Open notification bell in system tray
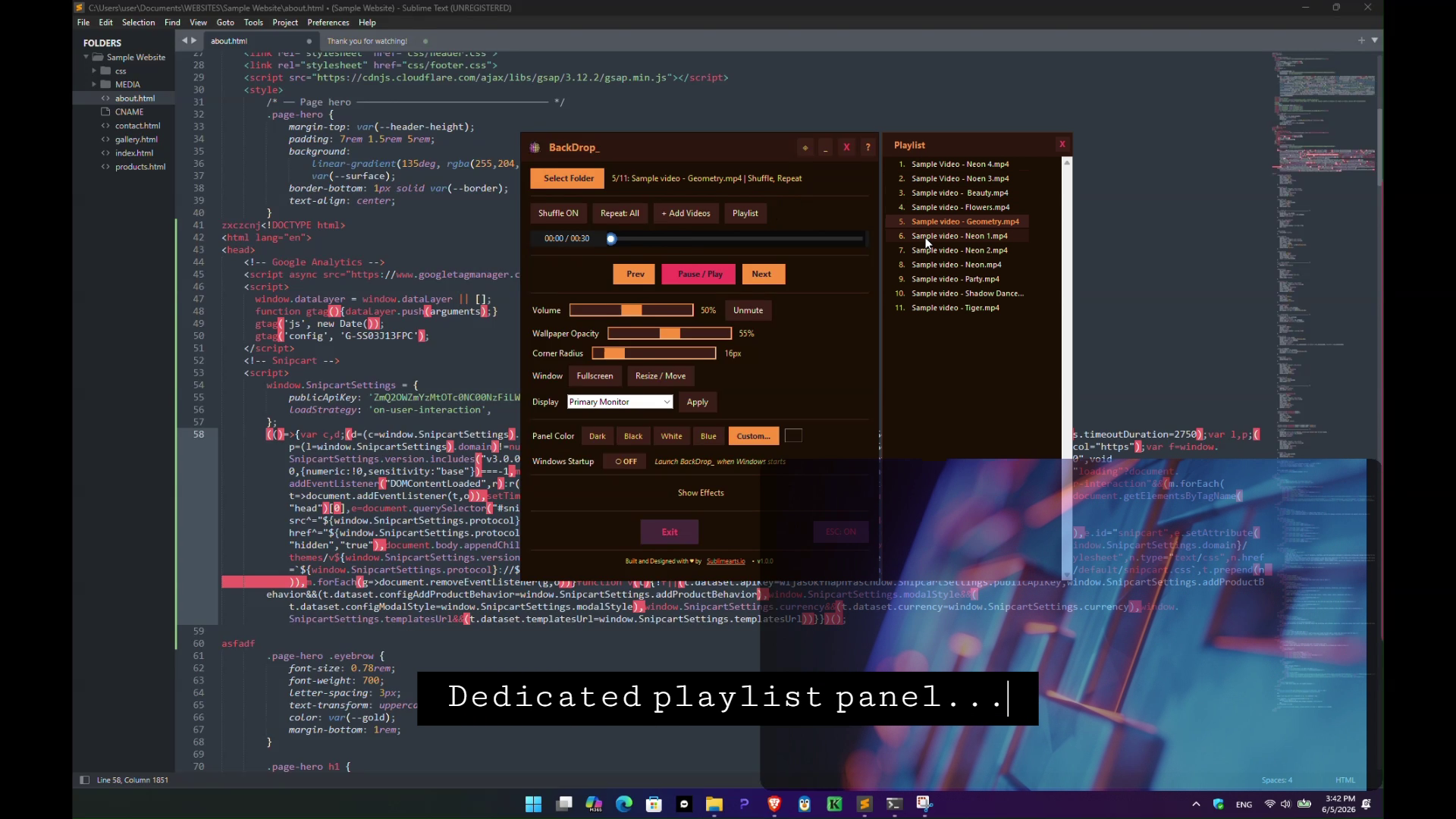 tap(1367, 804)
